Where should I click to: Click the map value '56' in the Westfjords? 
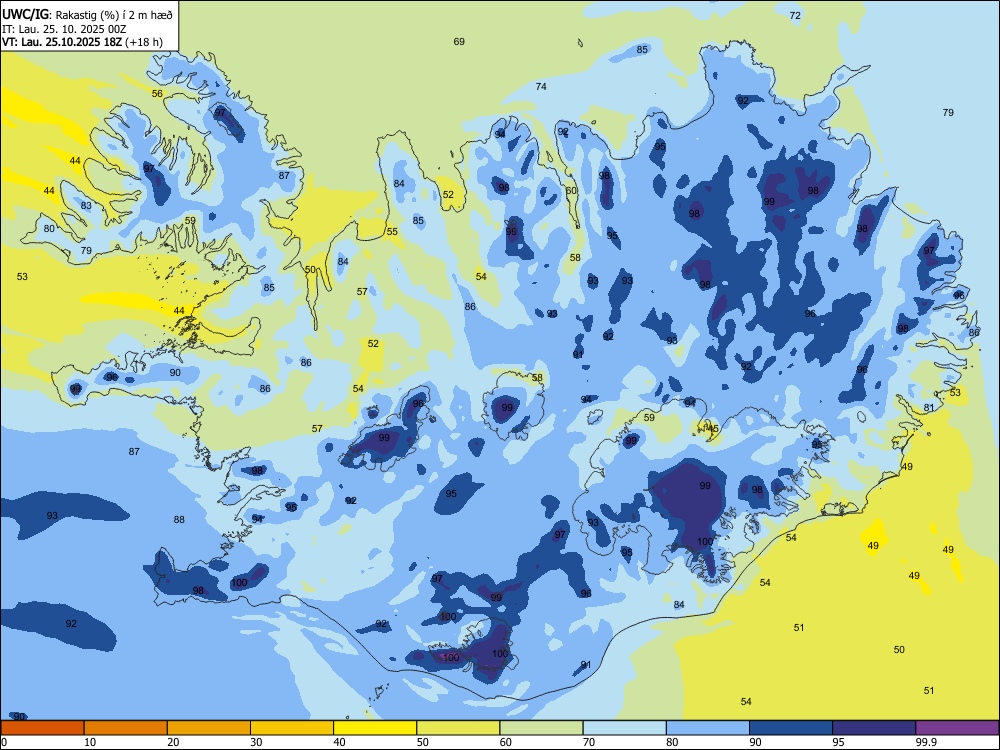(x=157, y=93)
